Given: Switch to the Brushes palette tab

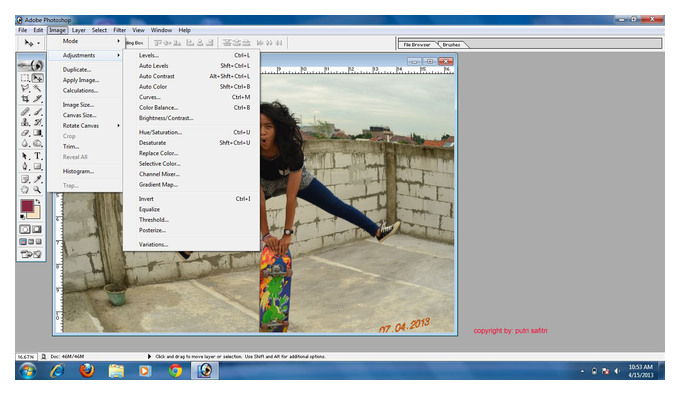Looking at the screenshot, I should pyautogui.click(x=451, y=44).
